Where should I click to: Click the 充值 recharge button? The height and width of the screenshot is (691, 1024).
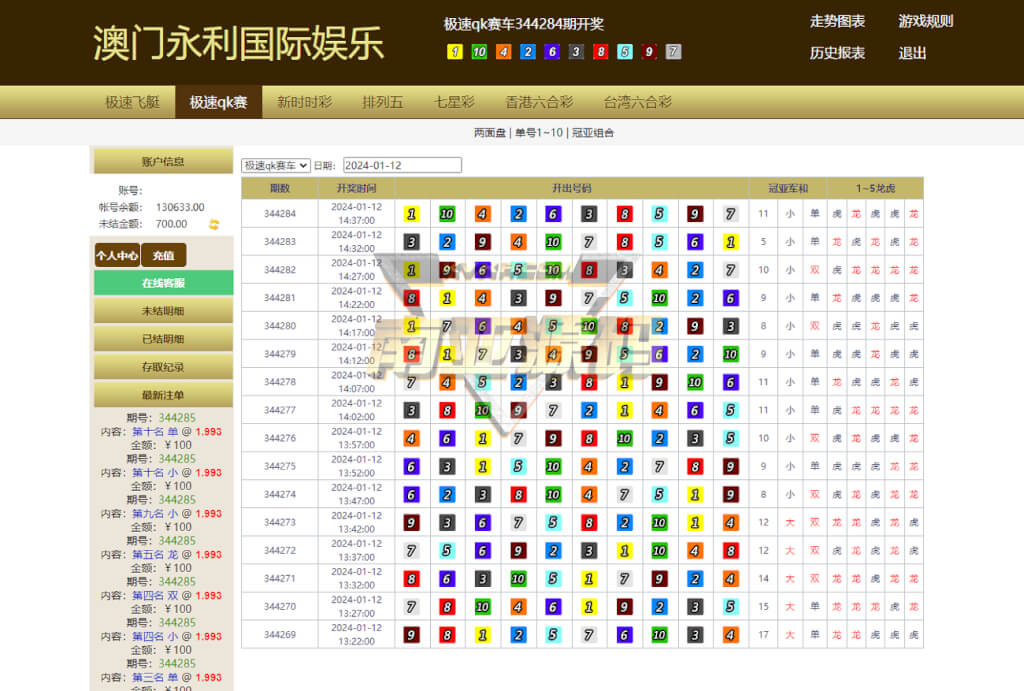click(163, 255)
